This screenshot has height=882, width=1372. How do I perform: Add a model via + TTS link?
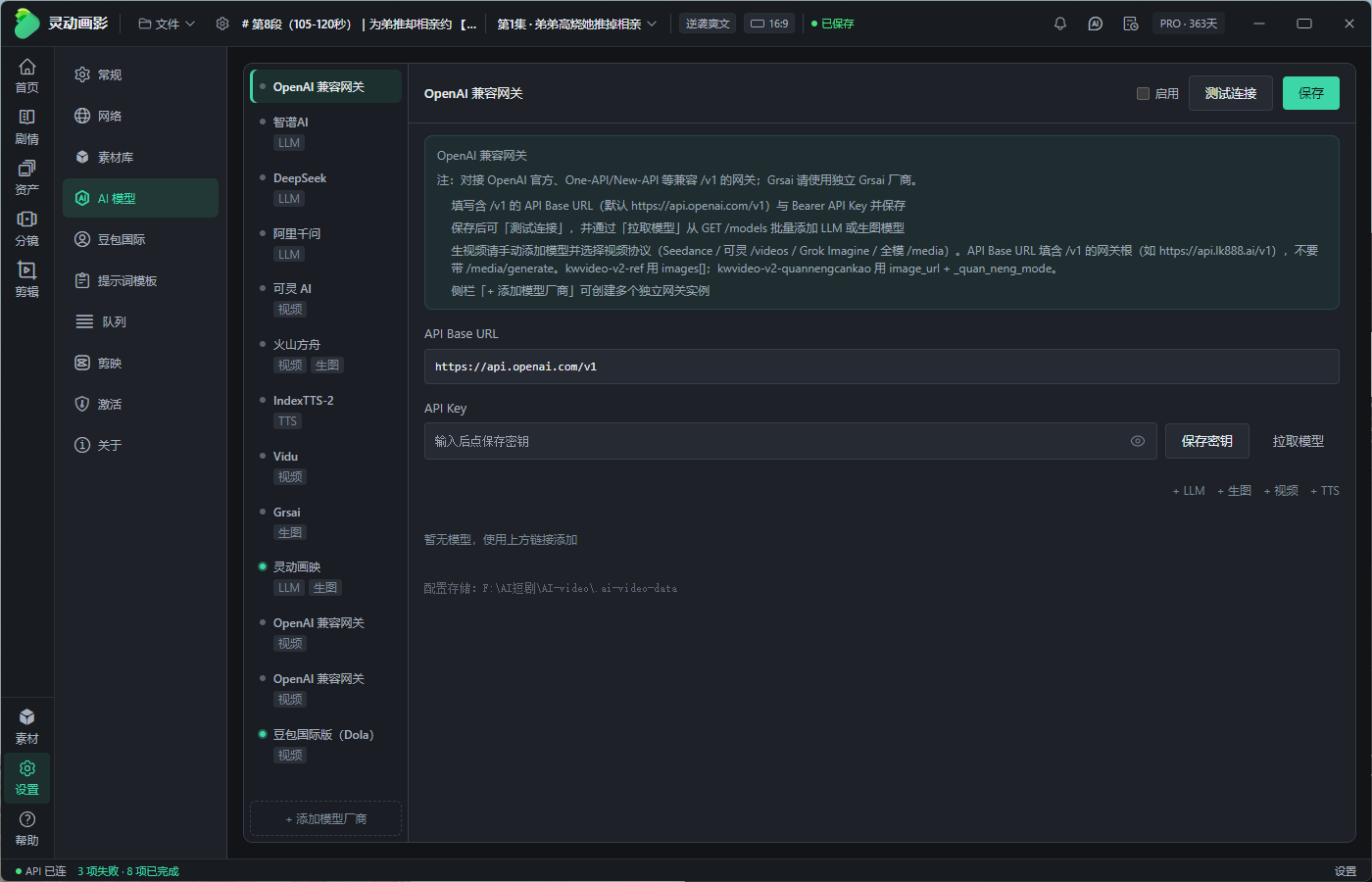pyautogui.click(x=1325, y=491)
